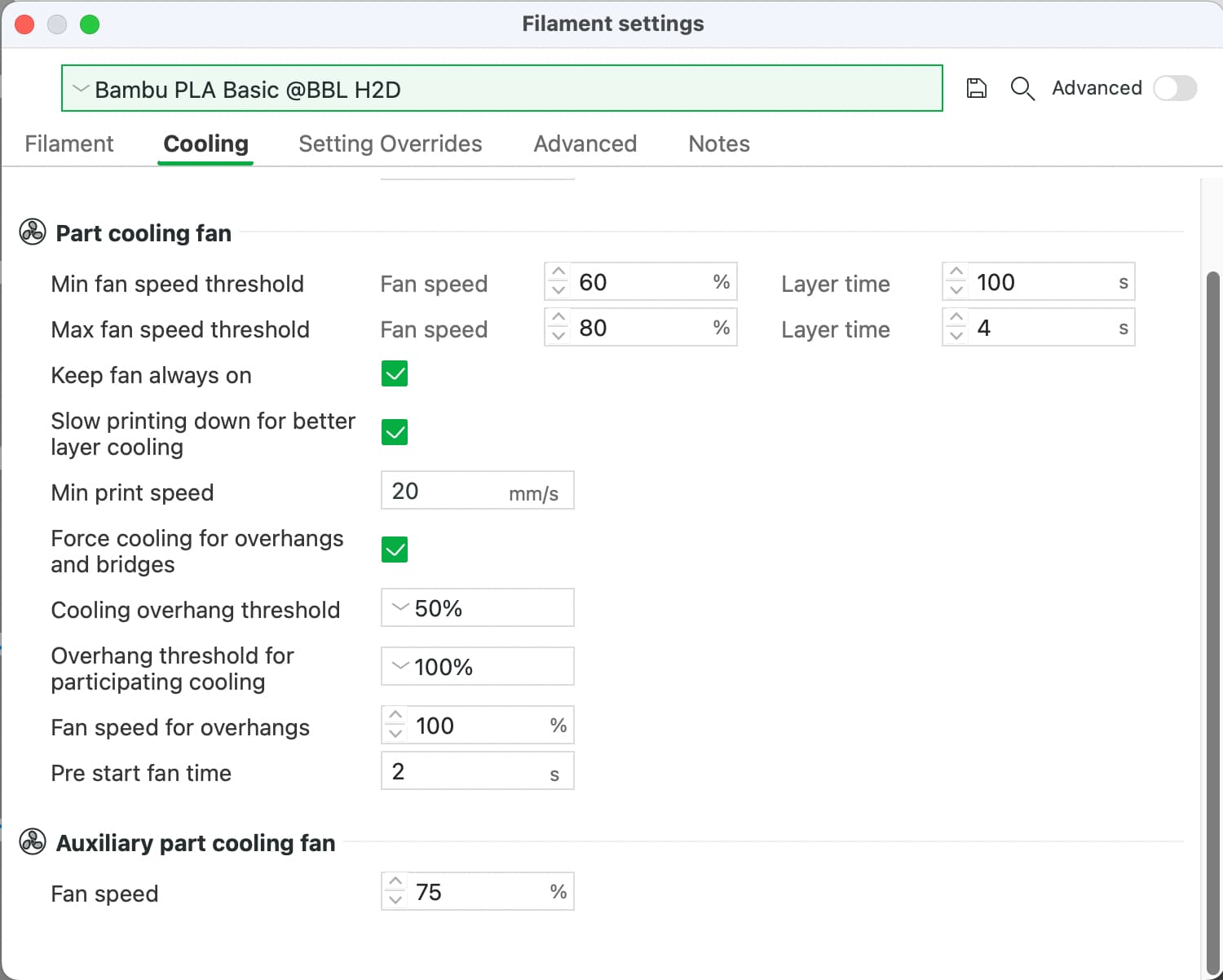Screen dimensions: 1223x980
Task: Switch to the Filament tab
Action: [69, 143]
